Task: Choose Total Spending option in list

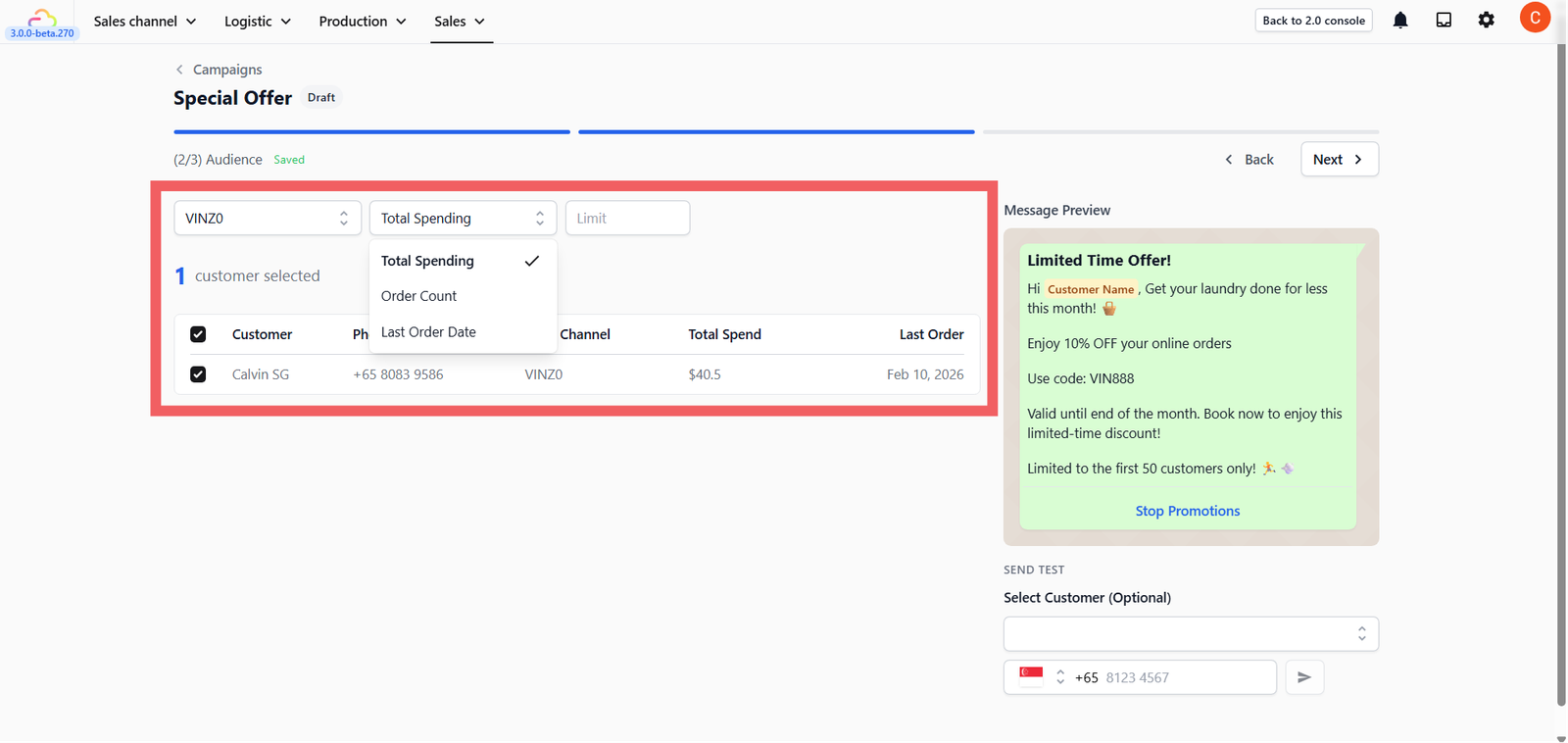Action: click(463, 261)
